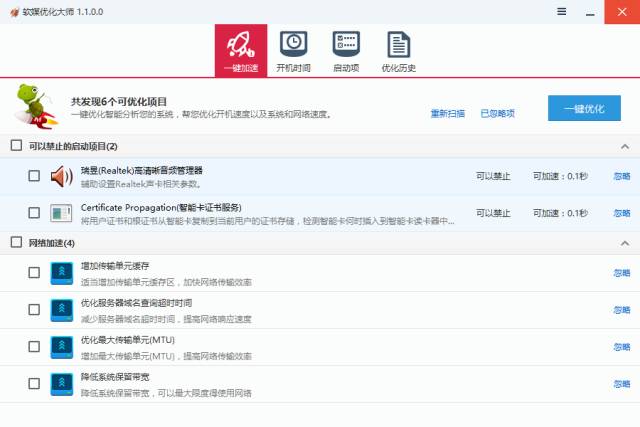Image resolution: width=640 pixels, height=427 pixels.
Task: Ignore the 增加传输单元缓存 item
Action: tap(622, 273)
